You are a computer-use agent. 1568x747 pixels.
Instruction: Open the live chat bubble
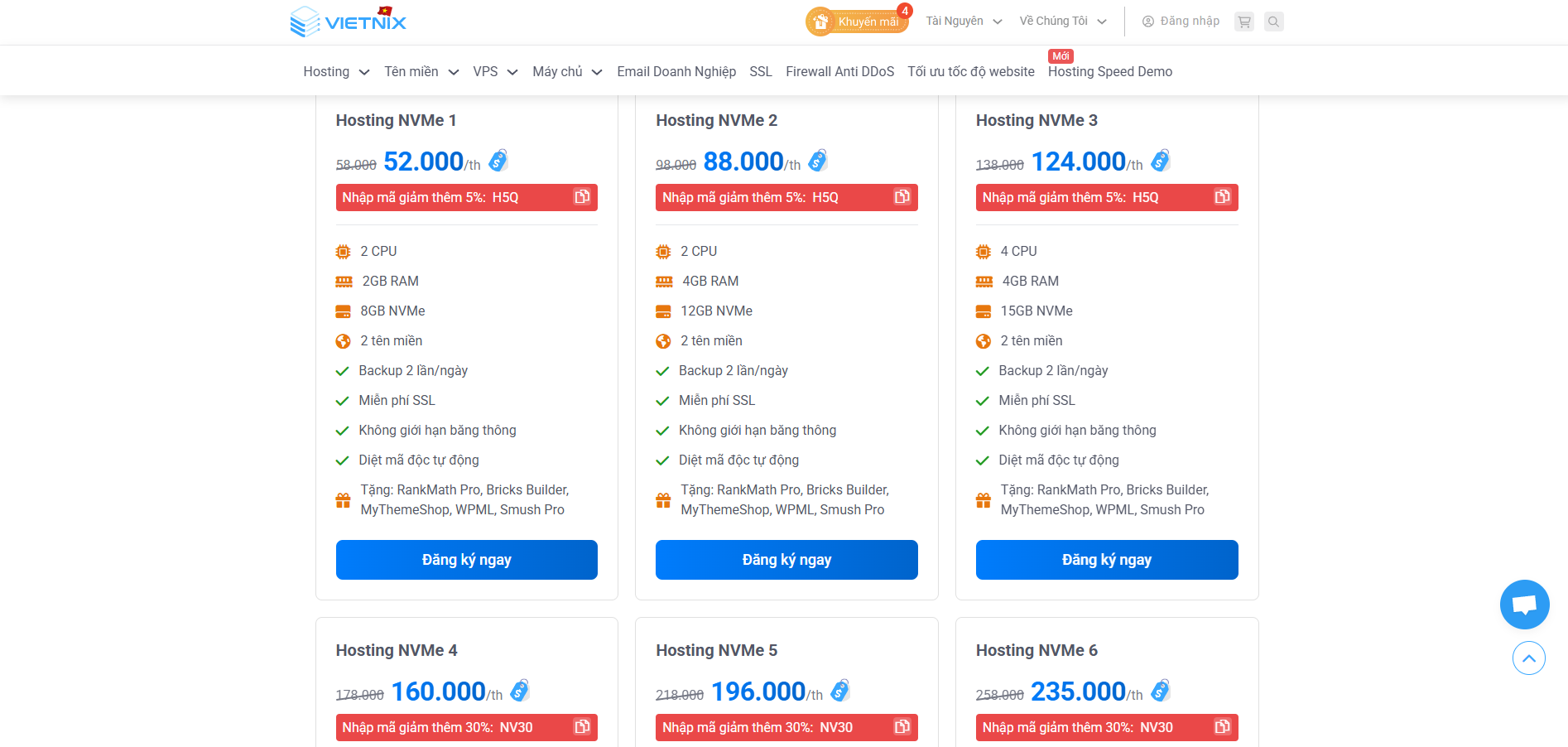pos(1524,605)
